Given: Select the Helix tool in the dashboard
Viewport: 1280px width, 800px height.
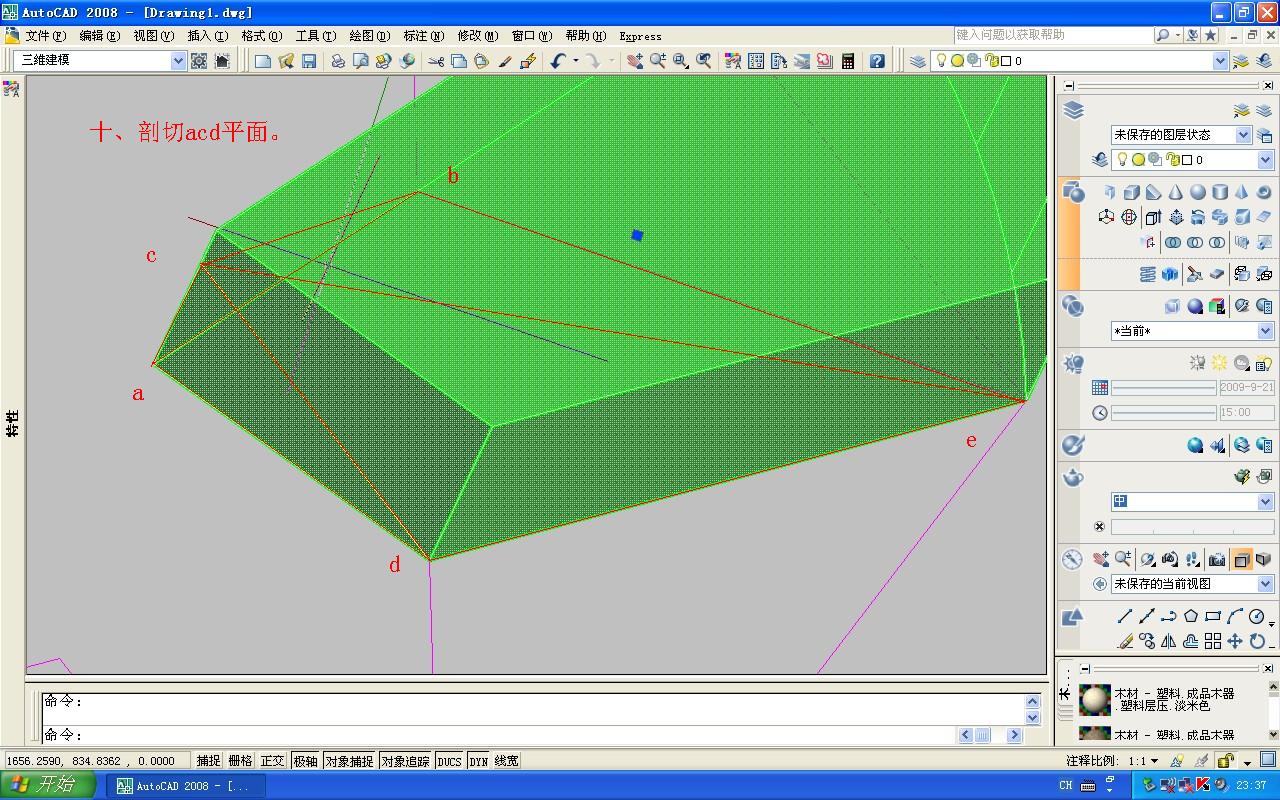Looking at the screenshot, I should pyautogui.click(x=1147, y=274).
